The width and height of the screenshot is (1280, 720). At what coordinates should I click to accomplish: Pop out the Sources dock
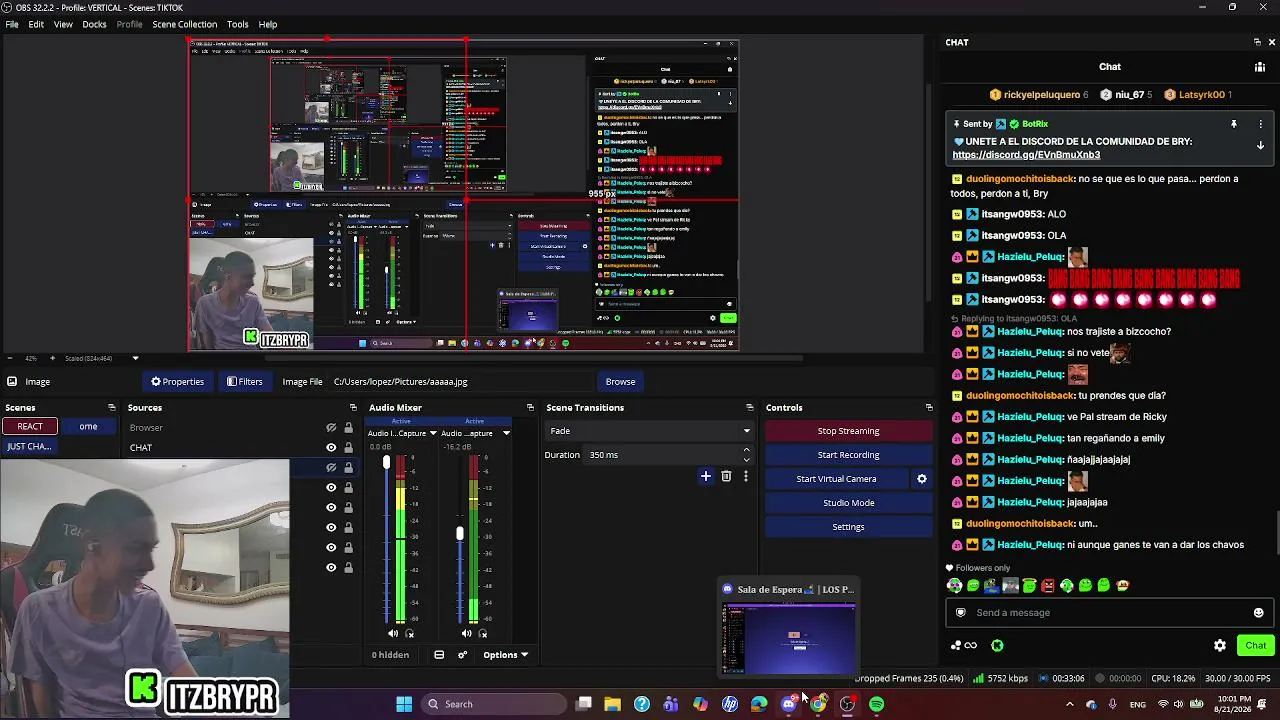click(353, 408)
